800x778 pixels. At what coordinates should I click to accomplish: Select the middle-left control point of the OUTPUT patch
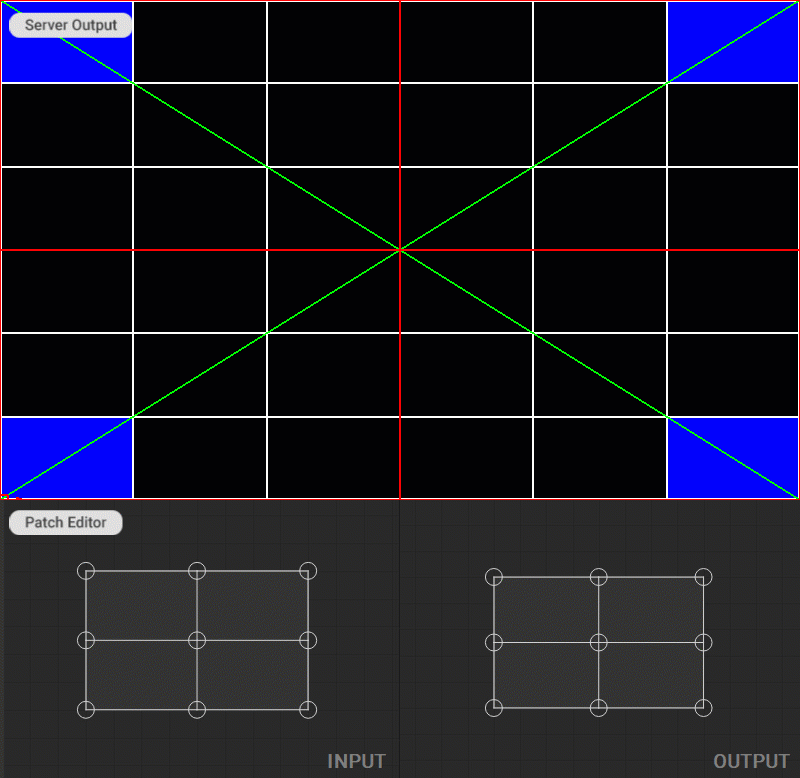click(494, 642)
